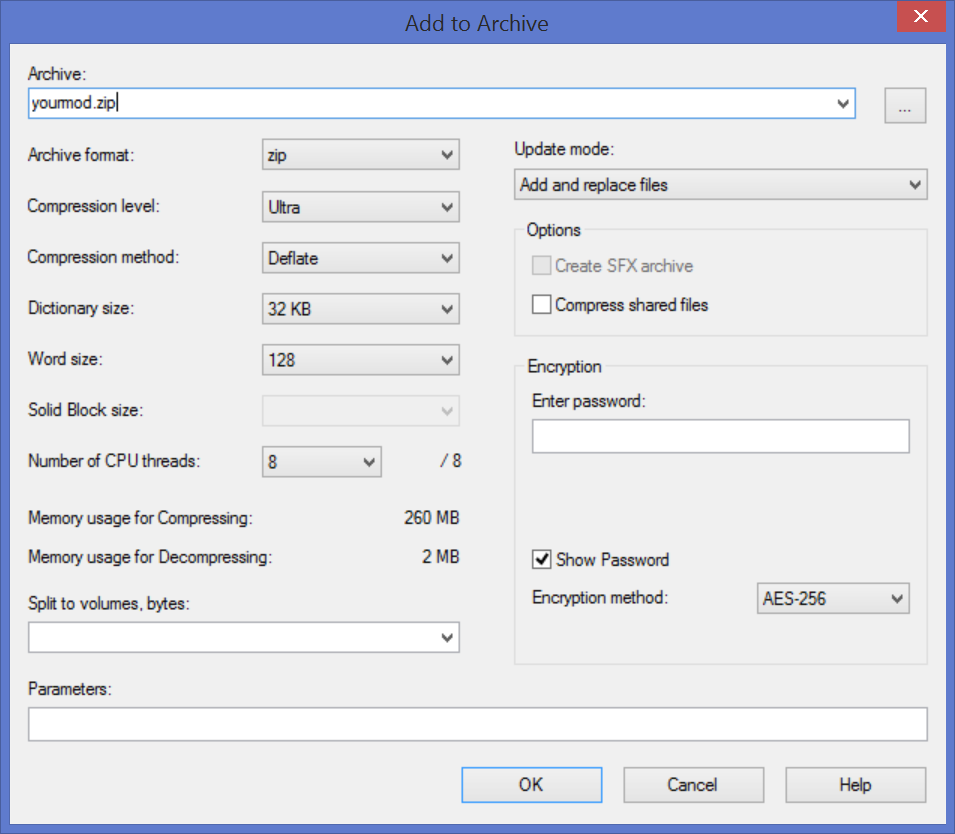Click the Archive filename text field
Screen dimensions: 955x834
click(430, 104)
